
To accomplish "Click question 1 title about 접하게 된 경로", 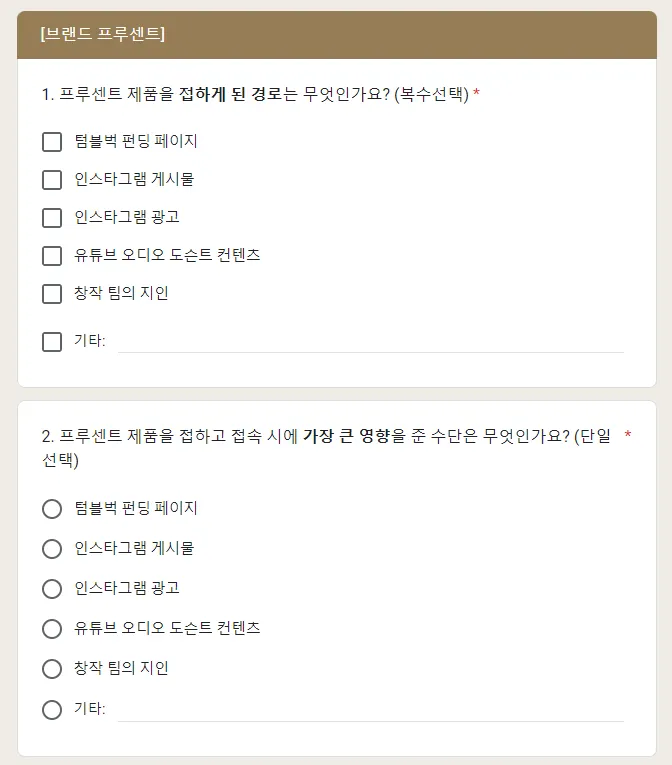I will tap(255, 94).
